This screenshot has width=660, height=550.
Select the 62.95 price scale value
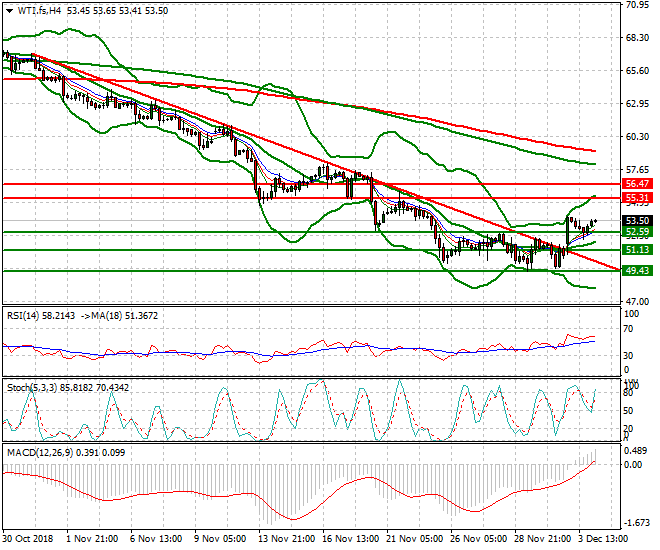pyautogui.click(x=637, y=104)
